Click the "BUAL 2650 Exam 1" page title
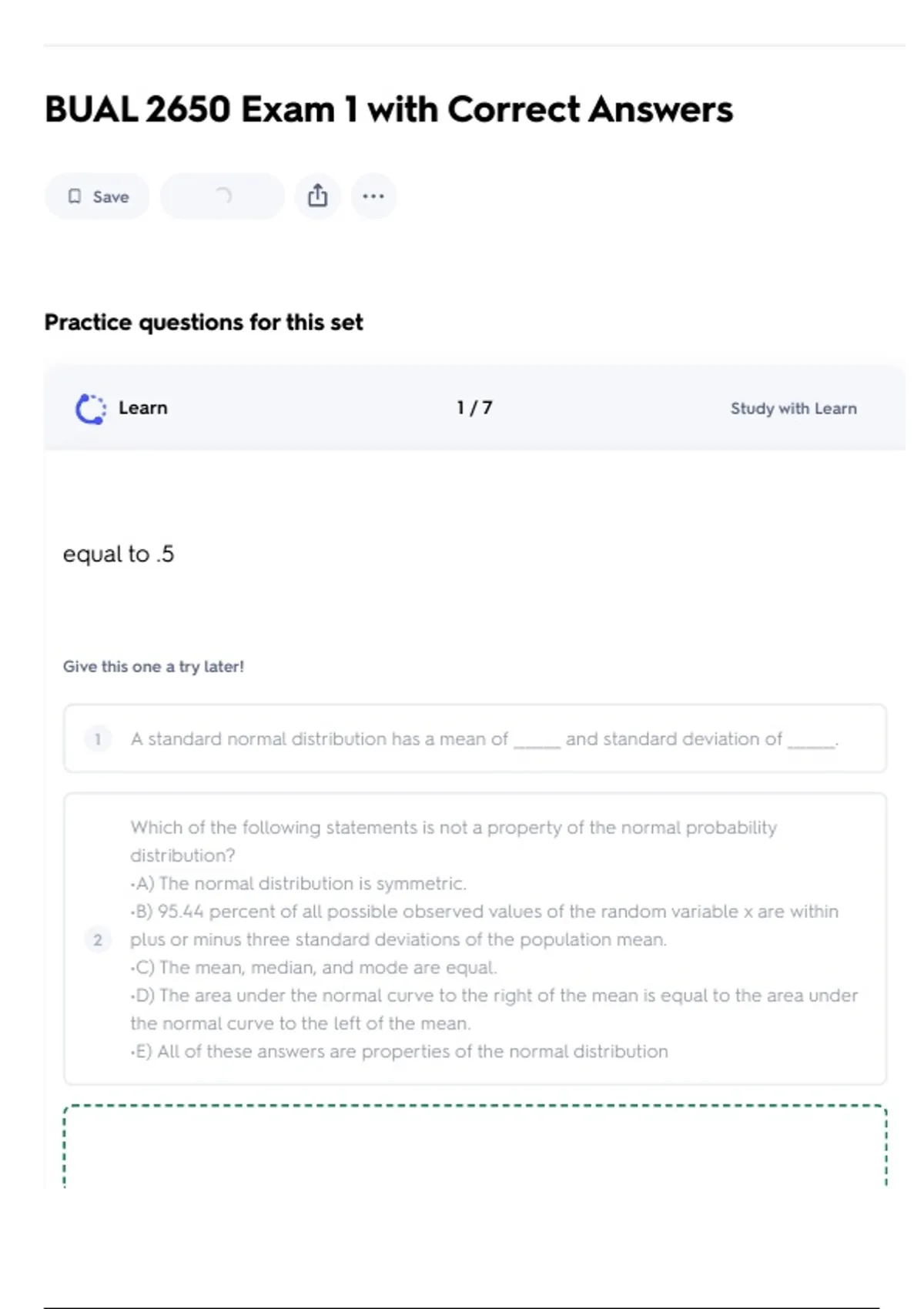This screenshot has width=924, height=1309. pyautogui.click(x=389, y=109)
